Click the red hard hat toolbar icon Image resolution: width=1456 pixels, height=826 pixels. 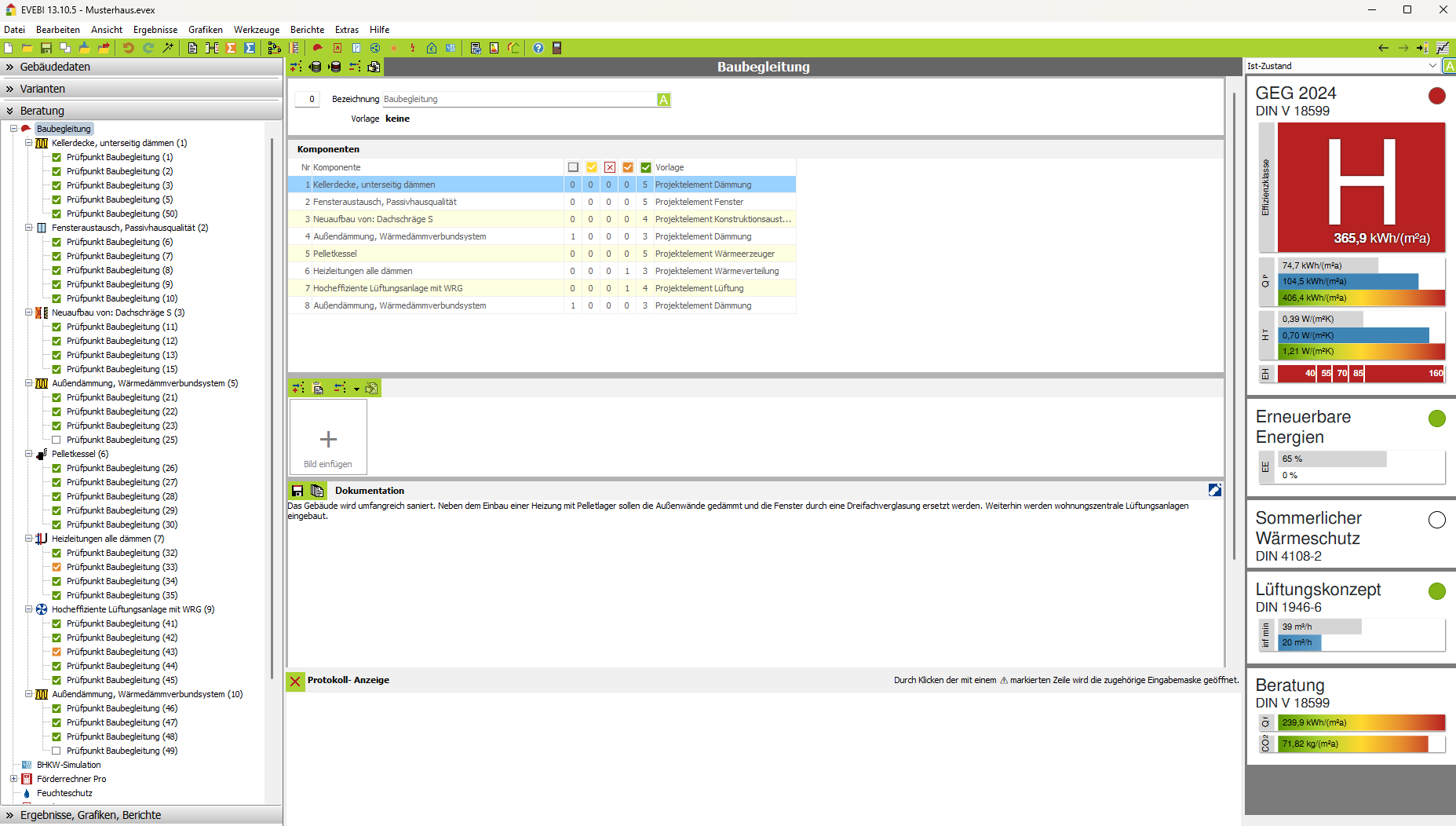pos(318,48)
